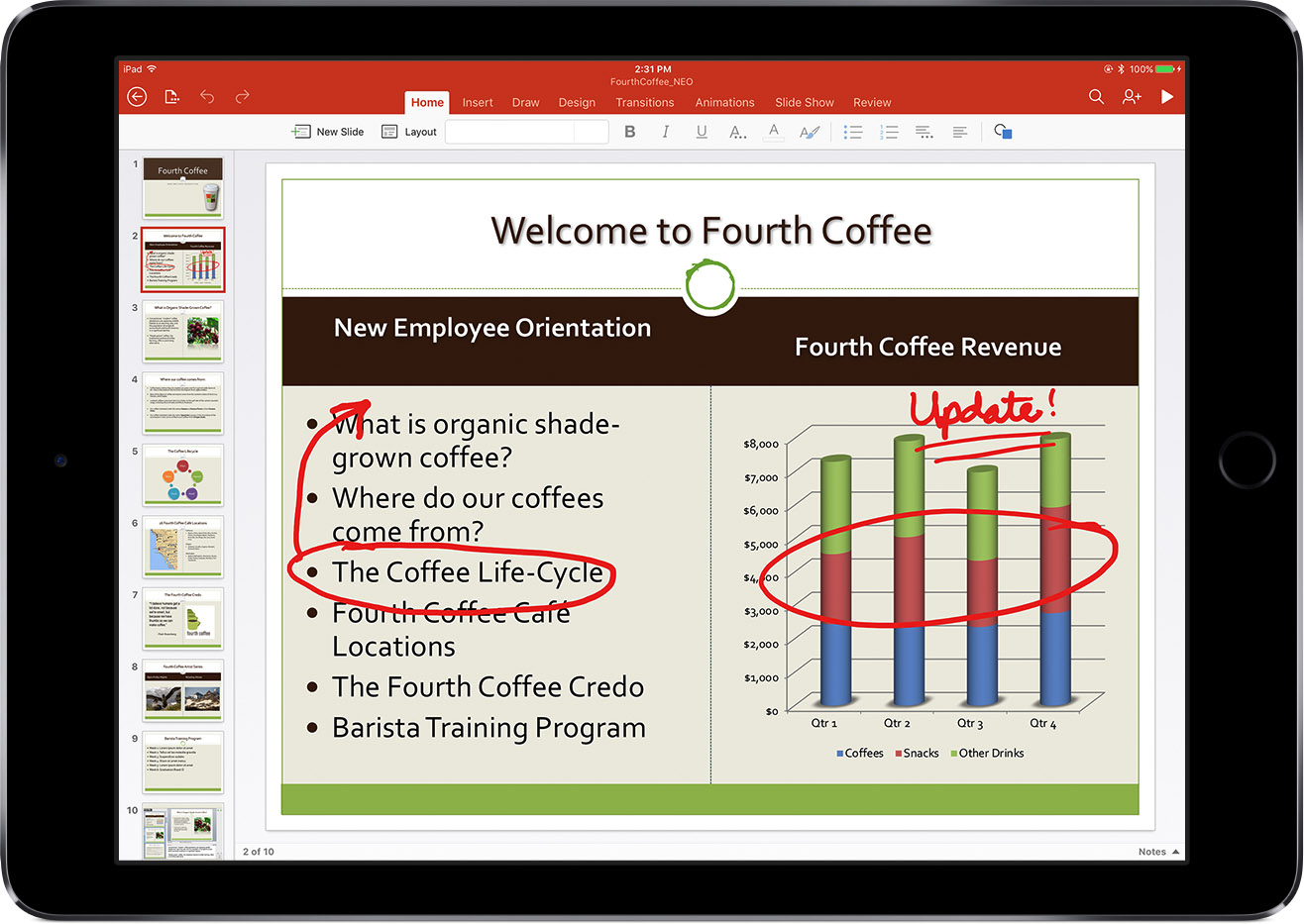Select slide 3 thumbnail
This screenshot has height=924, width=1304.
pyautogui.click(x=183, y=332)
